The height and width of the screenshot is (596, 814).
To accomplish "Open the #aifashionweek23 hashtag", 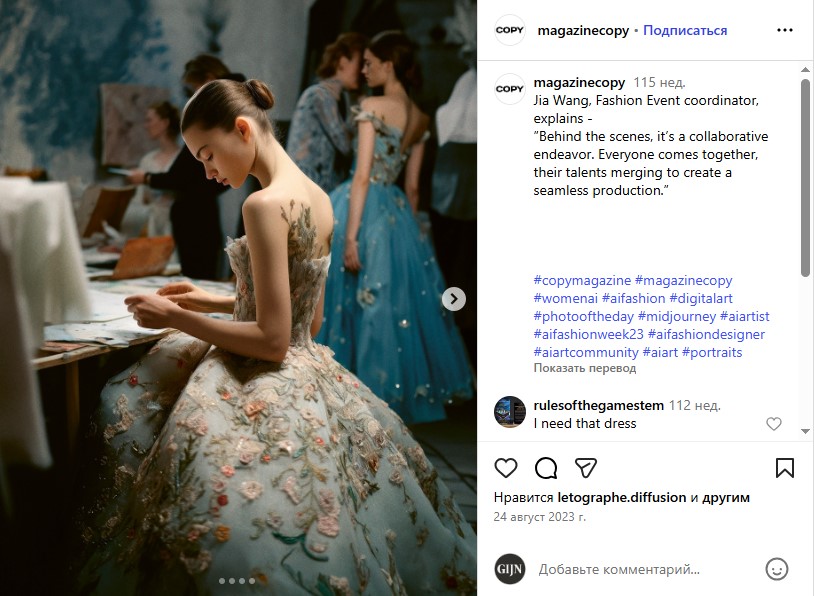I will click(x=588, y=334).
